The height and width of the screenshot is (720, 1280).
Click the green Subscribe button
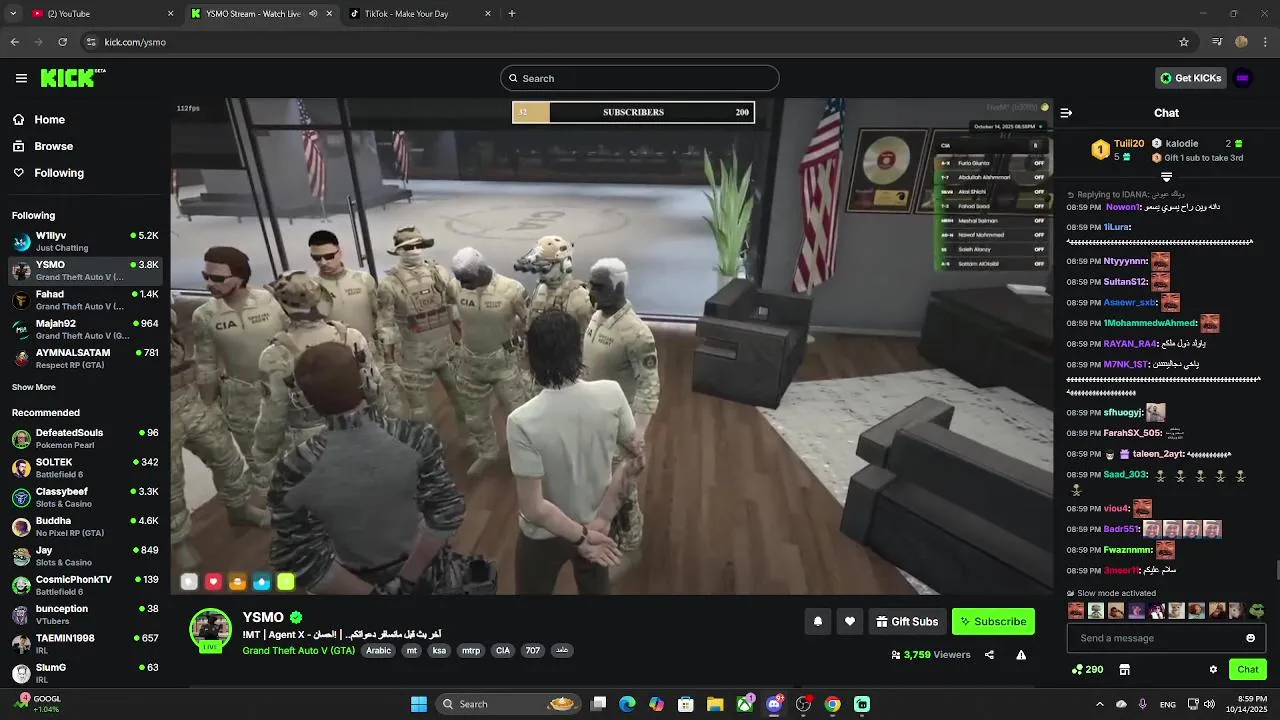(x=993, y=621)
